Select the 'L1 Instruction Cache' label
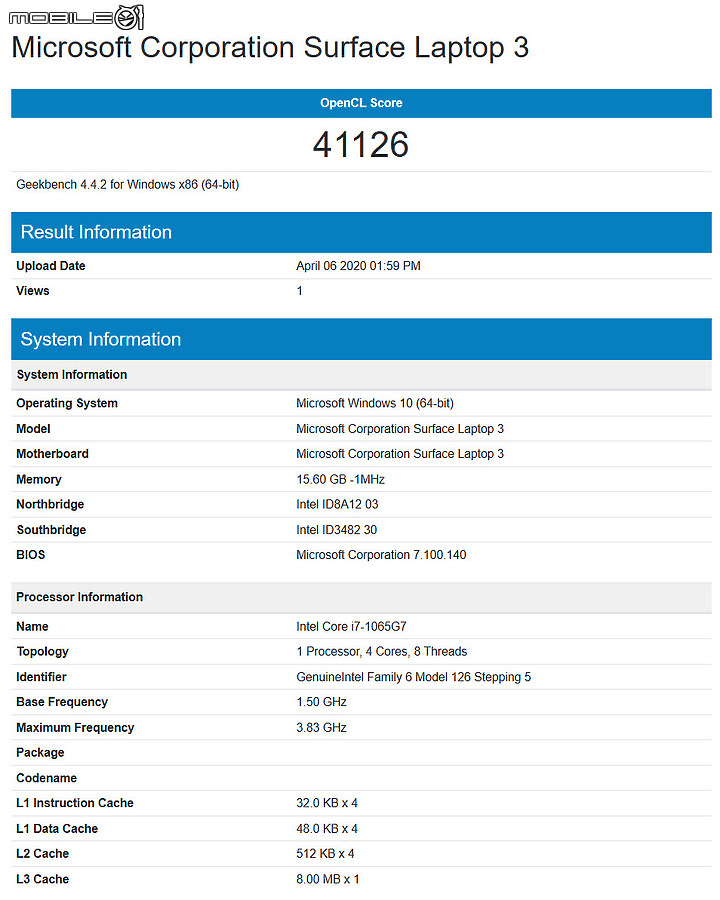This screenshot has width=720, height=900. pos(75,803)
